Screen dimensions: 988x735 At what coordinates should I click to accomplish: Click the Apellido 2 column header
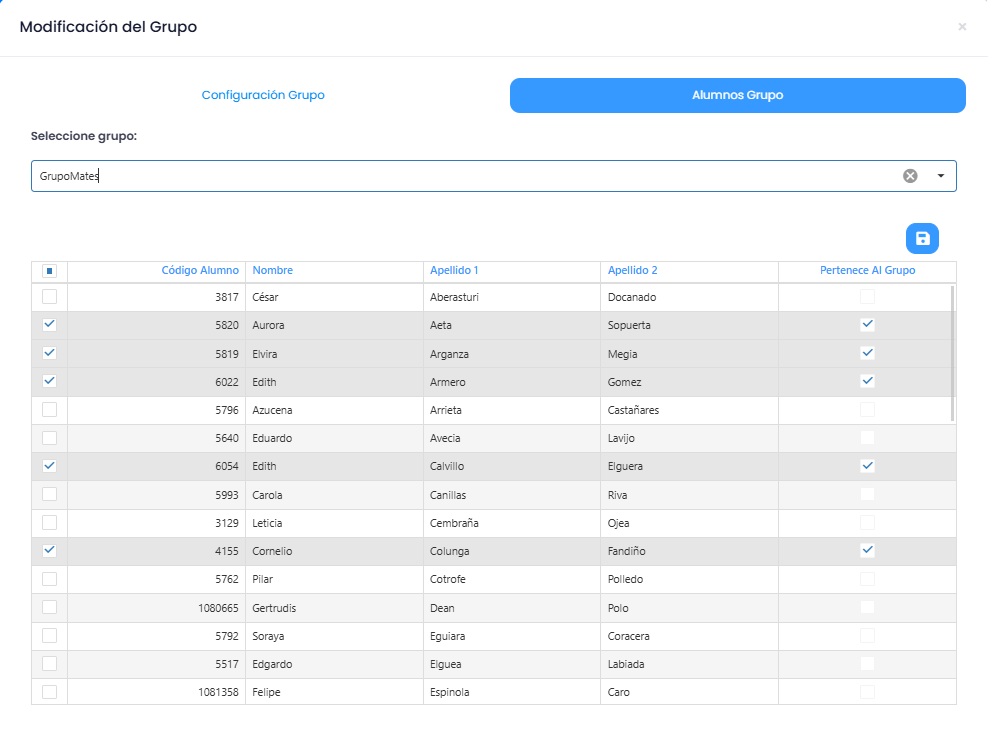pos(632,270)
